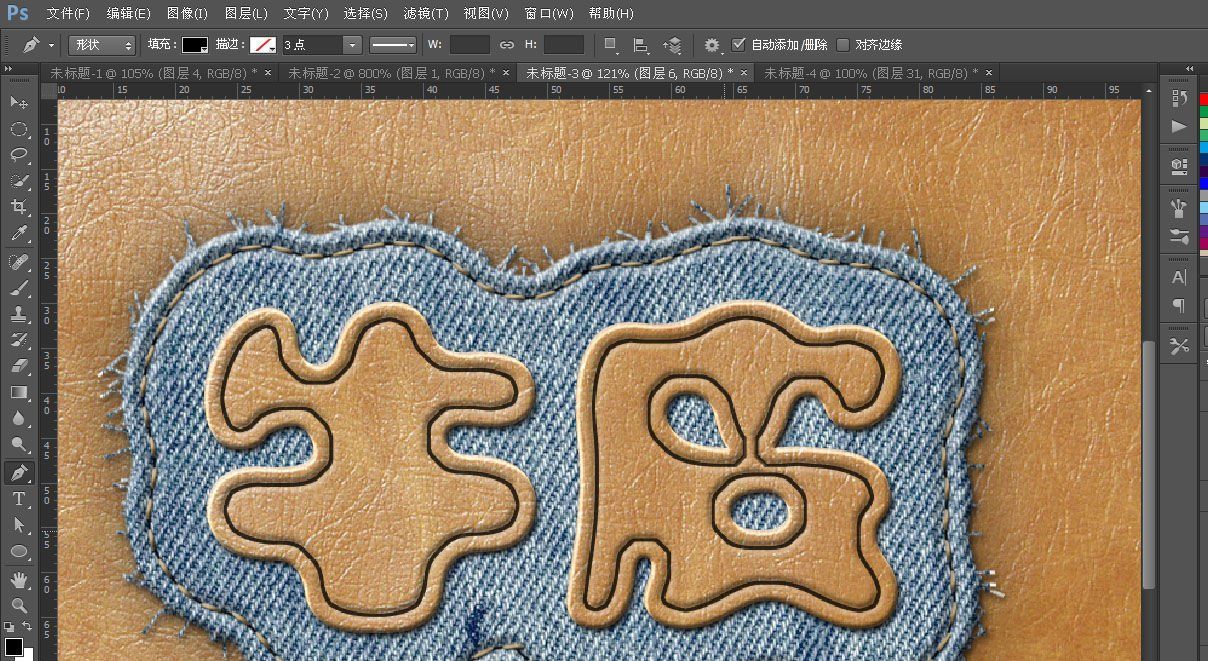The image size is (1208, 661).
Task: Select the Pen tool in left toolbar
Action: point(19,472)
